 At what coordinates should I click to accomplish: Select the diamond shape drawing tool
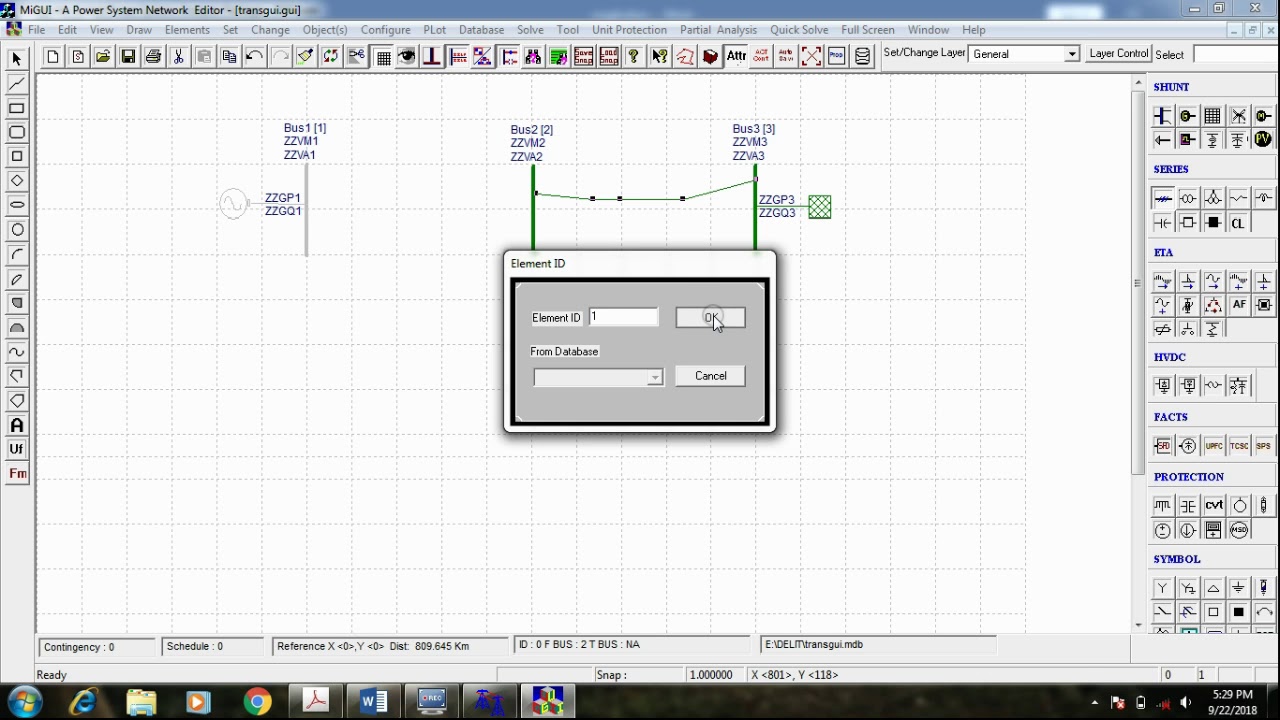click(x=17, y=181)
